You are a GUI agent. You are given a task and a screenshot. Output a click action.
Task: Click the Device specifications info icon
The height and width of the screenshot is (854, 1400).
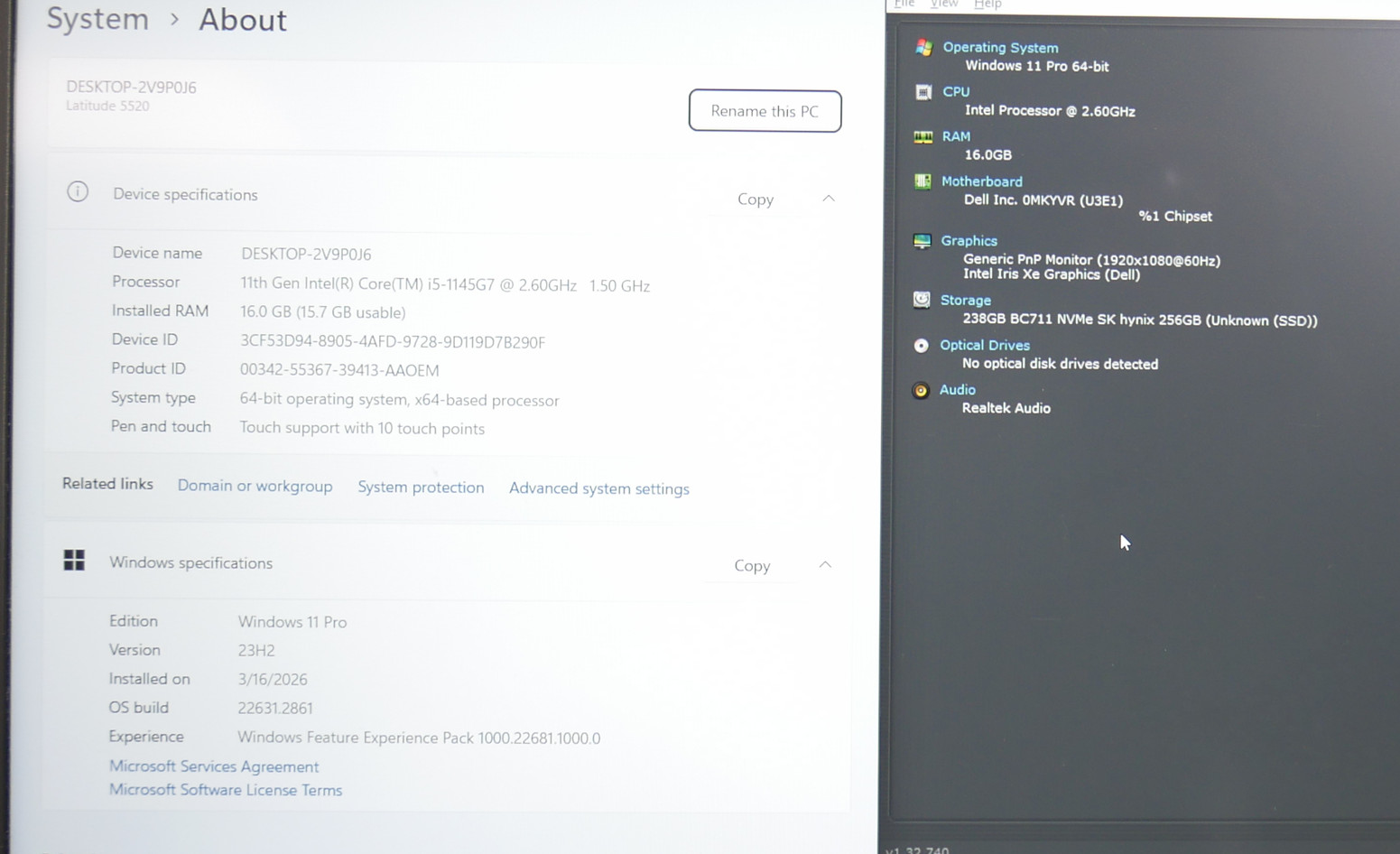78,191
